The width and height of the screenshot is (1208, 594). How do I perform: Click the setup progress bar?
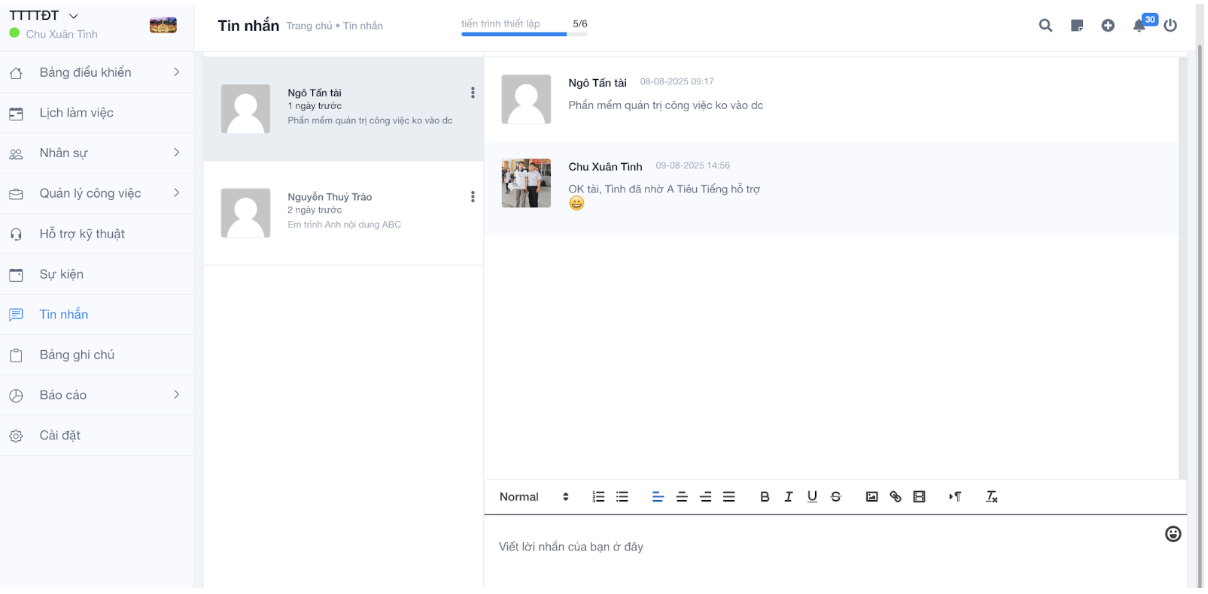click(x=524, y=34)
